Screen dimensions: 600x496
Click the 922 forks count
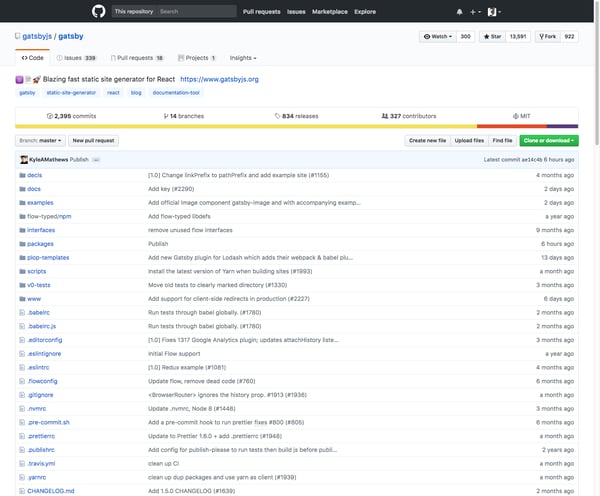pos(569,36)
